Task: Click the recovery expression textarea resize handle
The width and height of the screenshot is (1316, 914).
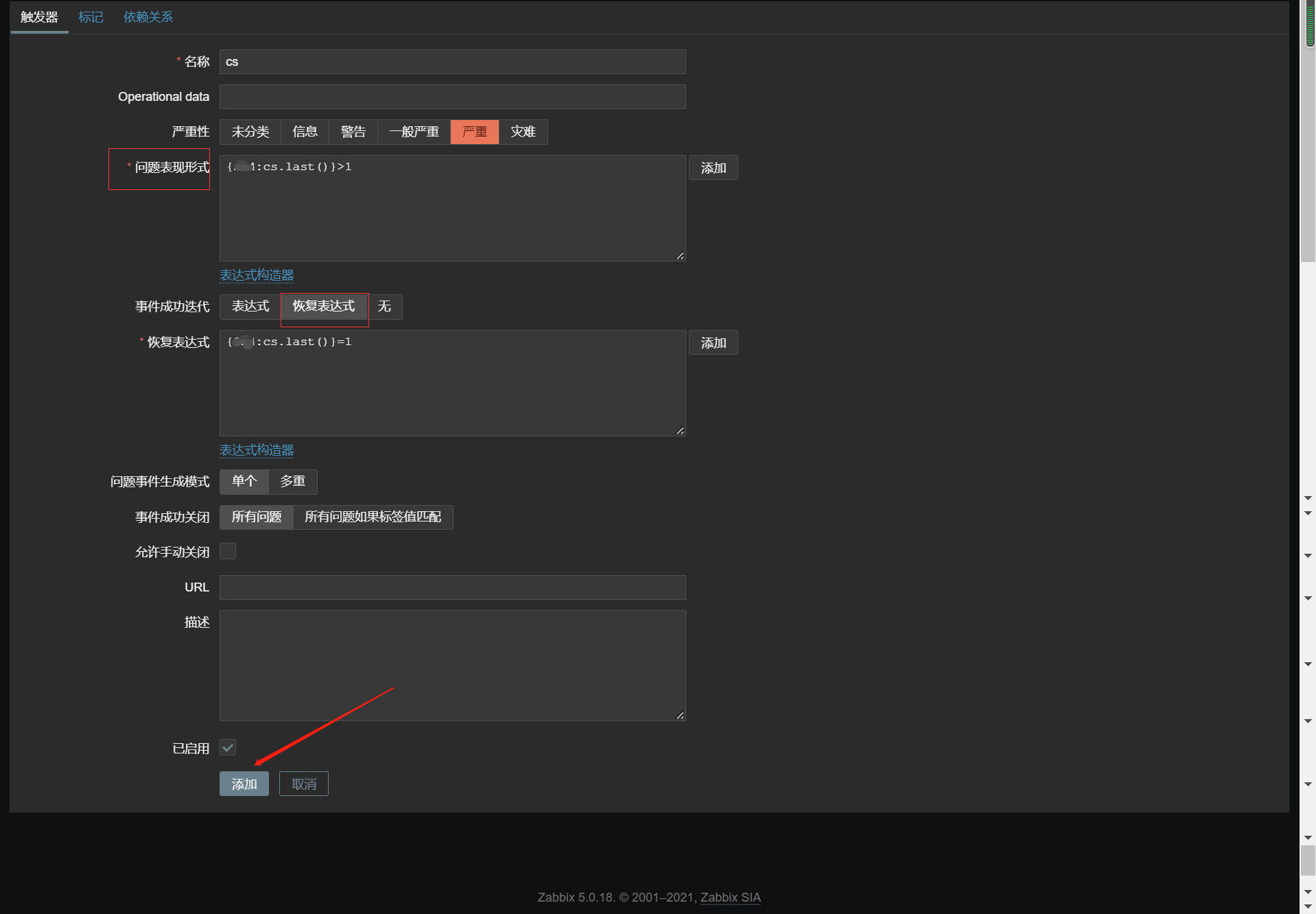Action: pos(680,431)
